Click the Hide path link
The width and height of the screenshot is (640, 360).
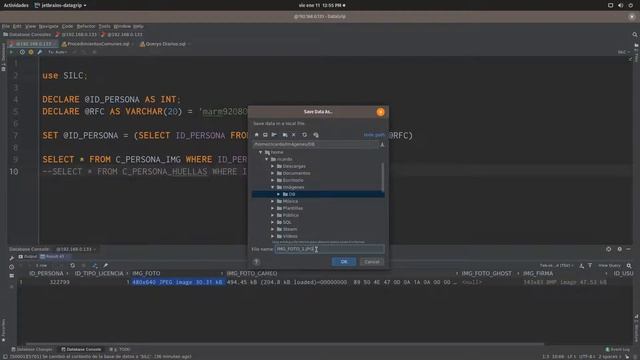[374, 135]
